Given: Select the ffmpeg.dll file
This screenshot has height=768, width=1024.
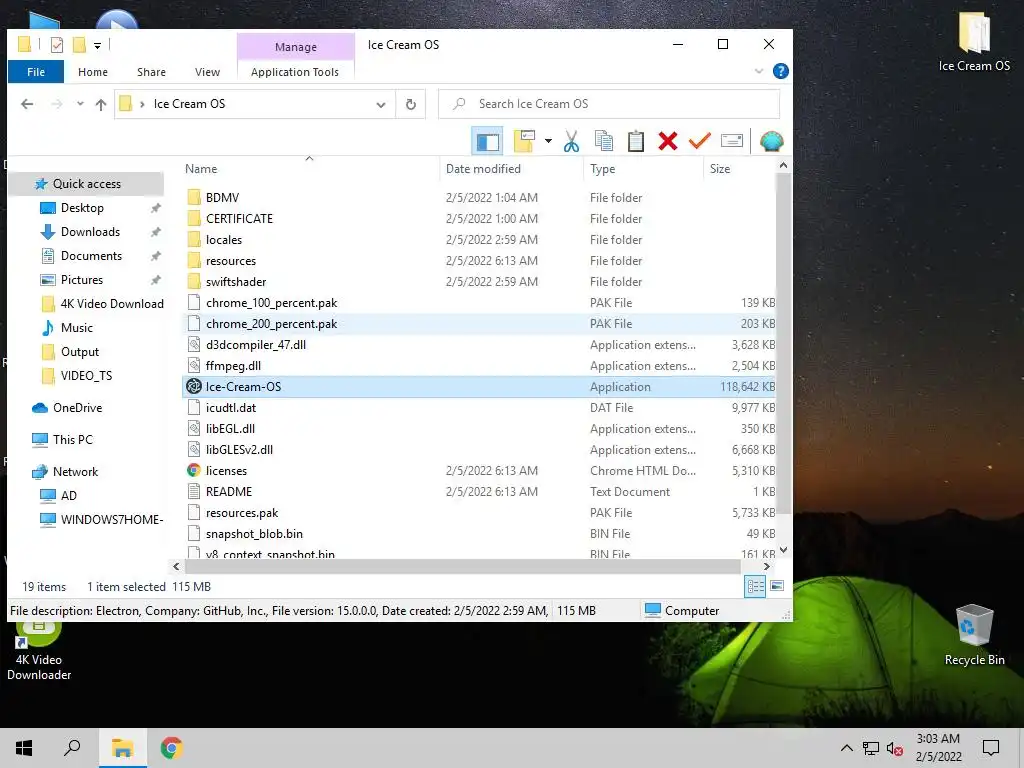Looking at the screenshot, I should (x=233, y=366).
